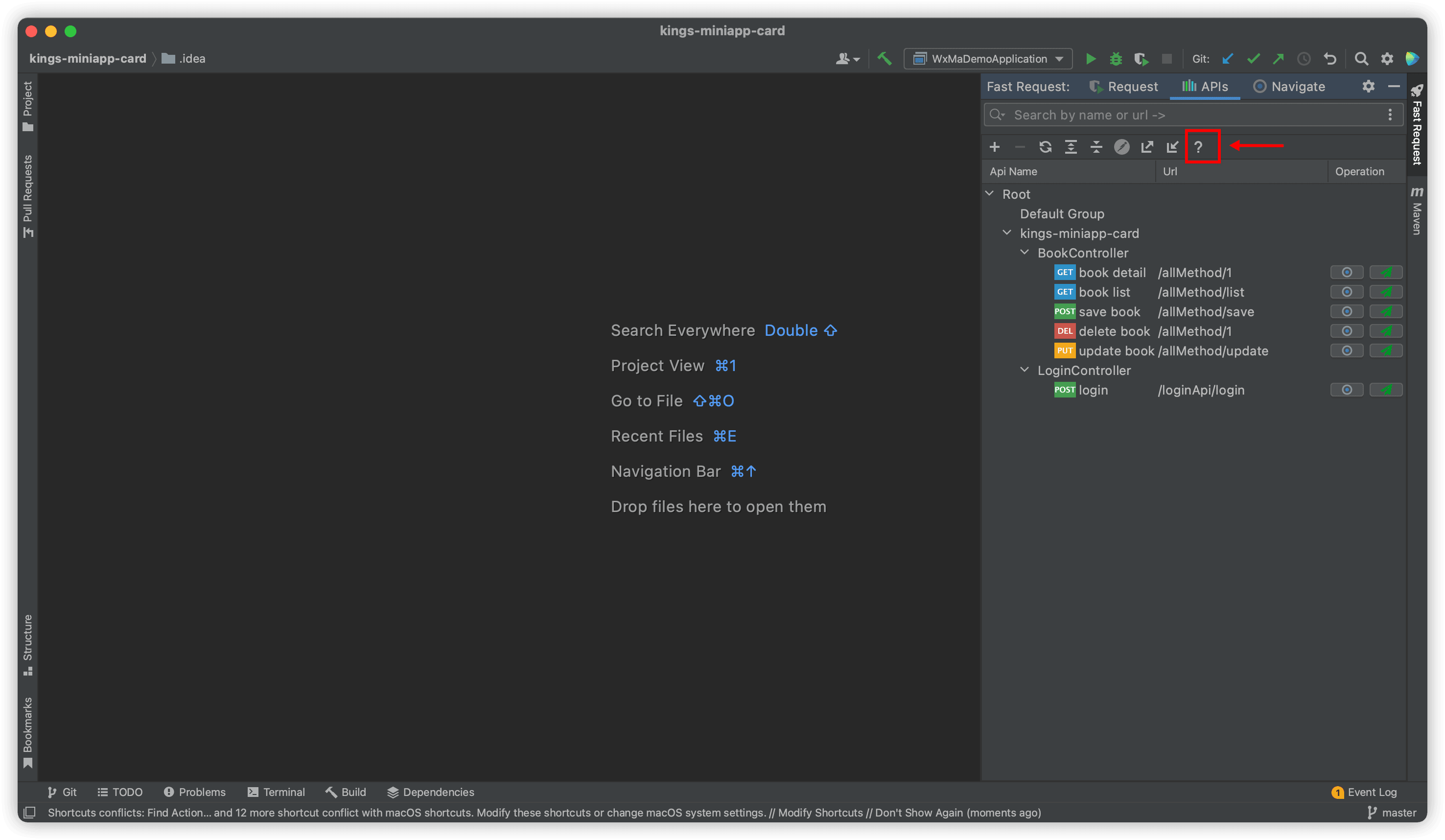The image size is (1445, 840).
Task: Open Fast Request panel settings gear
Action: [1368, 87]
